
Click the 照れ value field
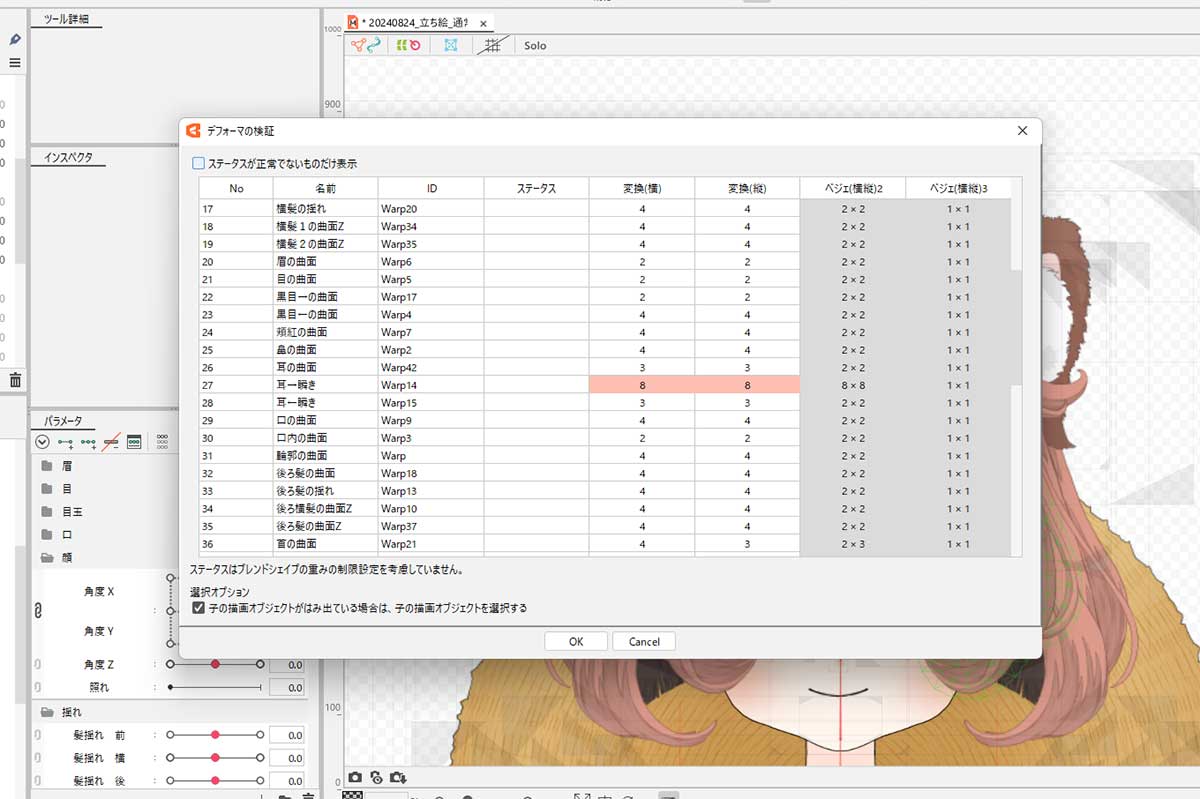[286, 687]
